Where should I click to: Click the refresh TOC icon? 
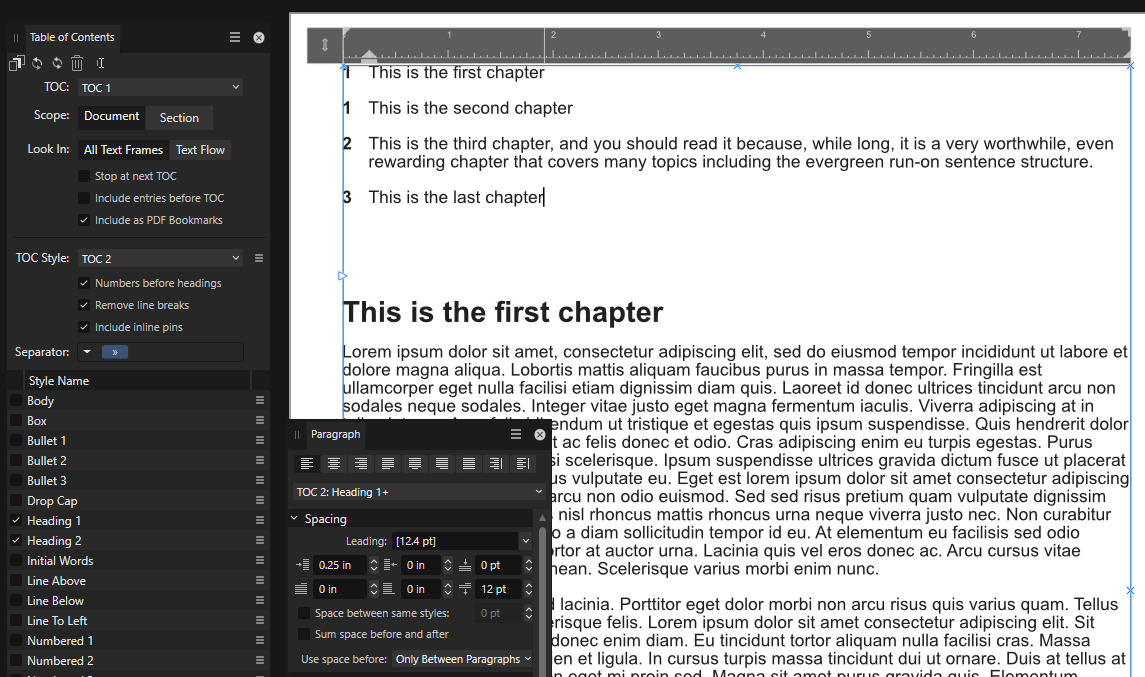coord(36,62)
